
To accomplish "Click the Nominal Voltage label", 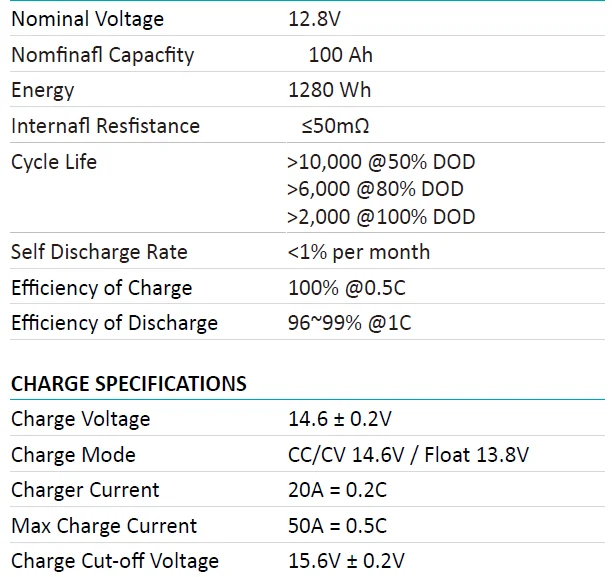I will pyautogui.click(x=87, y=19).
